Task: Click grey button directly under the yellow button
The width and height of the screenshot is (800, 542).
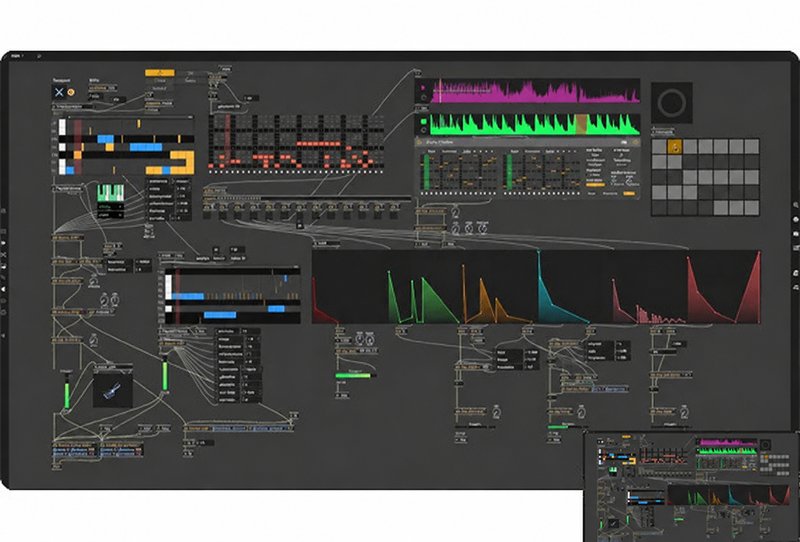Action: (160, 81)
